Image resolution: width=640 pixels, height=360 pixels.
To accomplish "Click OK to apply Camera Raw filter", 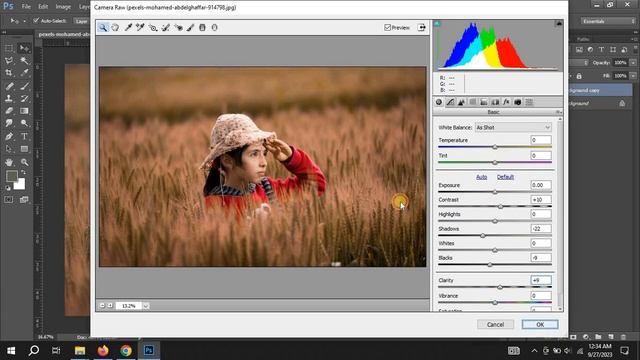I will click(540, 324).
